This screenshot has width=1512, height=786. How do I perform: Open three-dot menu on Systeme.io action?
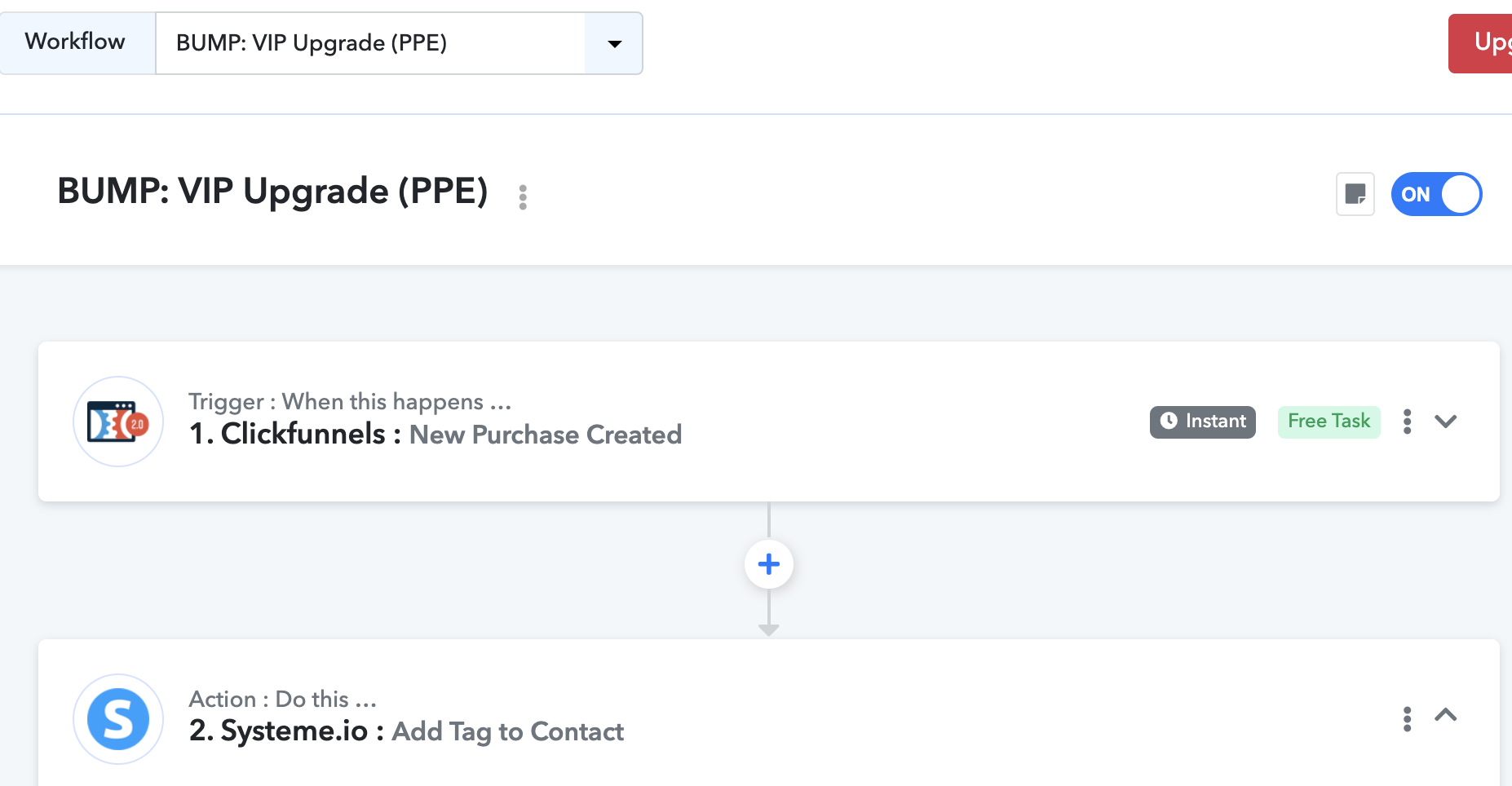[x=1407, y=719]
